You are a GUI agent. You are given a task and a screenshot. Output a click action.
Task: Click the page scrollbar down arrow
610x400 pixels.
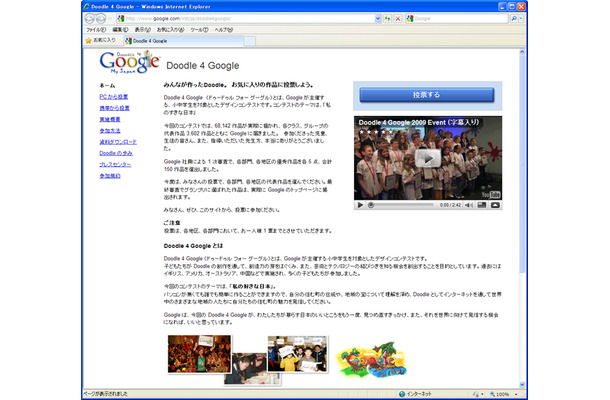click(x=522, y=384)
